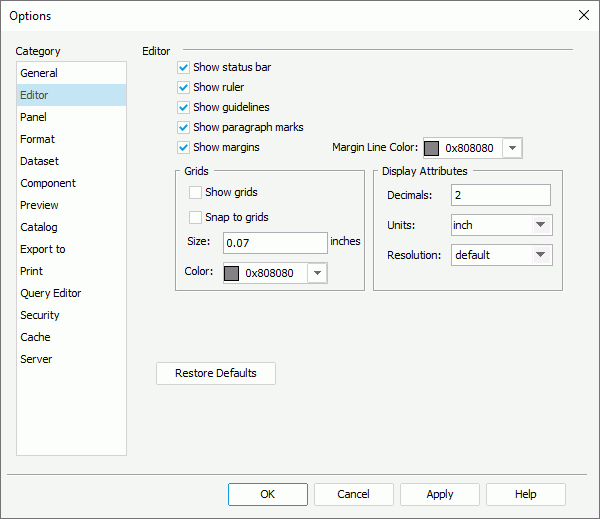This screenshot has height=519, width=600.
Task: Go to Catalog category
Action: pos(71,227)
